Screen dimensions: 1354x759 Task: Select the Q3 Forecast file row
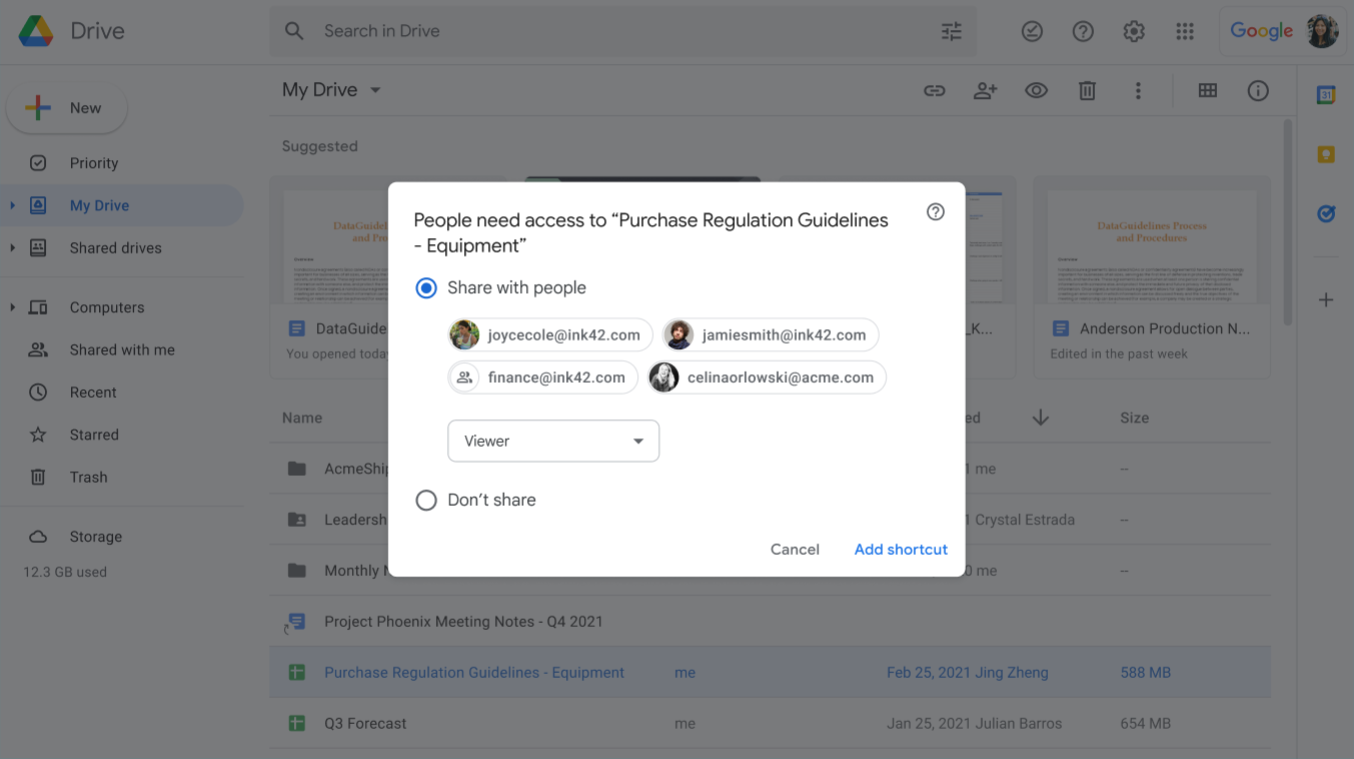coord(770,723)
